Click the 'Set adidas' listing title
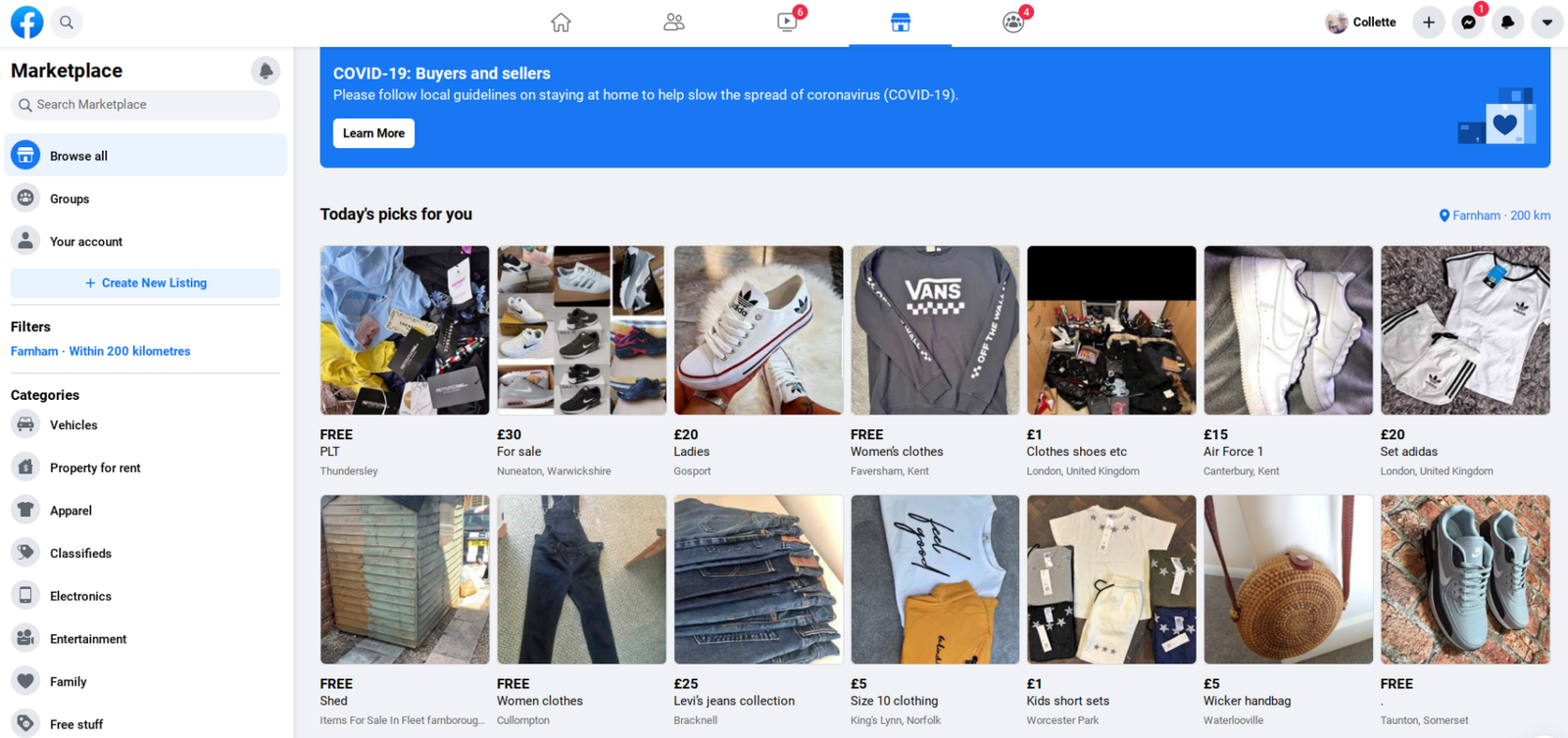Image resolution: width=1568 pixels, height=738 pixels. tap(1409, 452)
